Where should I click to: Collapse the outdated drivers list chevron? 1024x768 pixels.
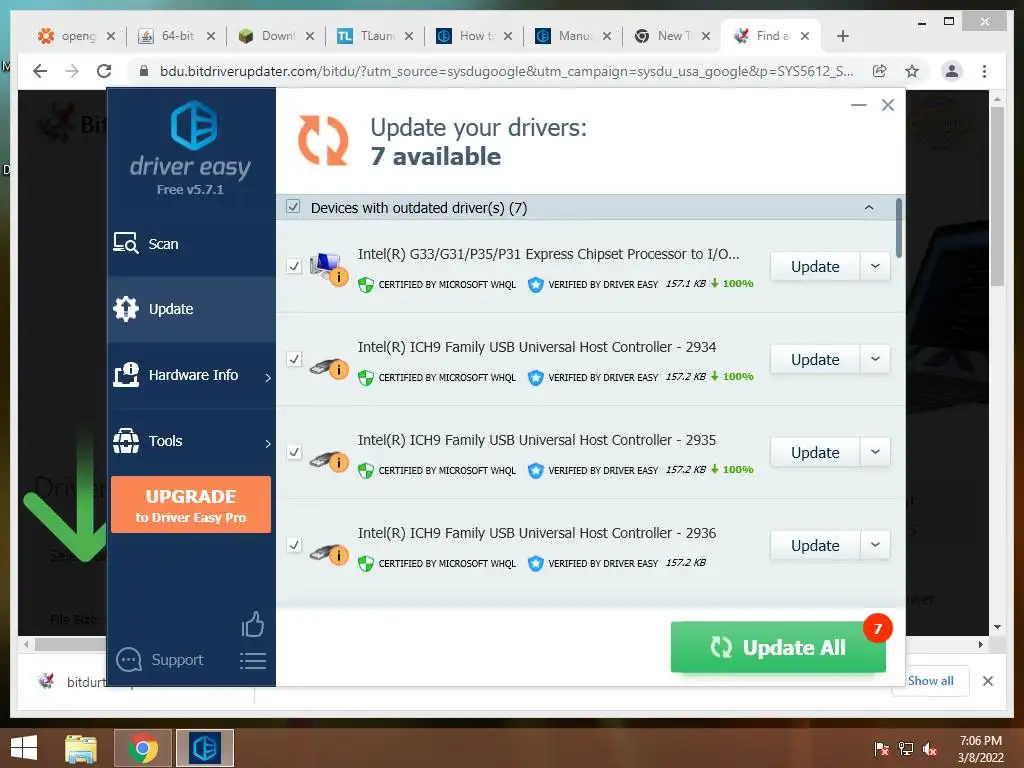(x=869, y=208)
